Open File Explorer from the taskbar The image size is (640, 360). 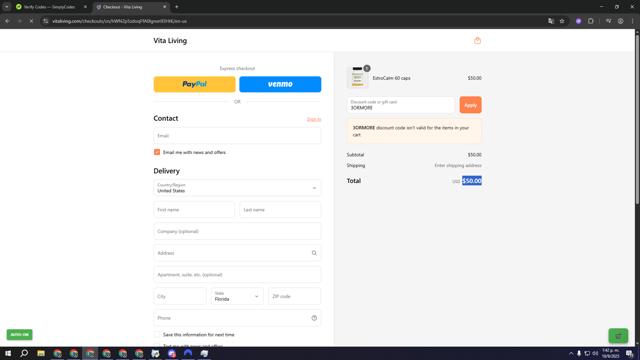point(41,353)
